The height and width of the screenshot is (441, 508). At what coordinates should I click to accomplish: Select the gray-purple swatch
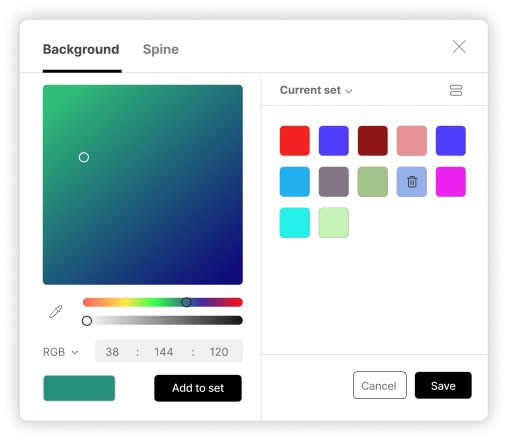[334, 182]
